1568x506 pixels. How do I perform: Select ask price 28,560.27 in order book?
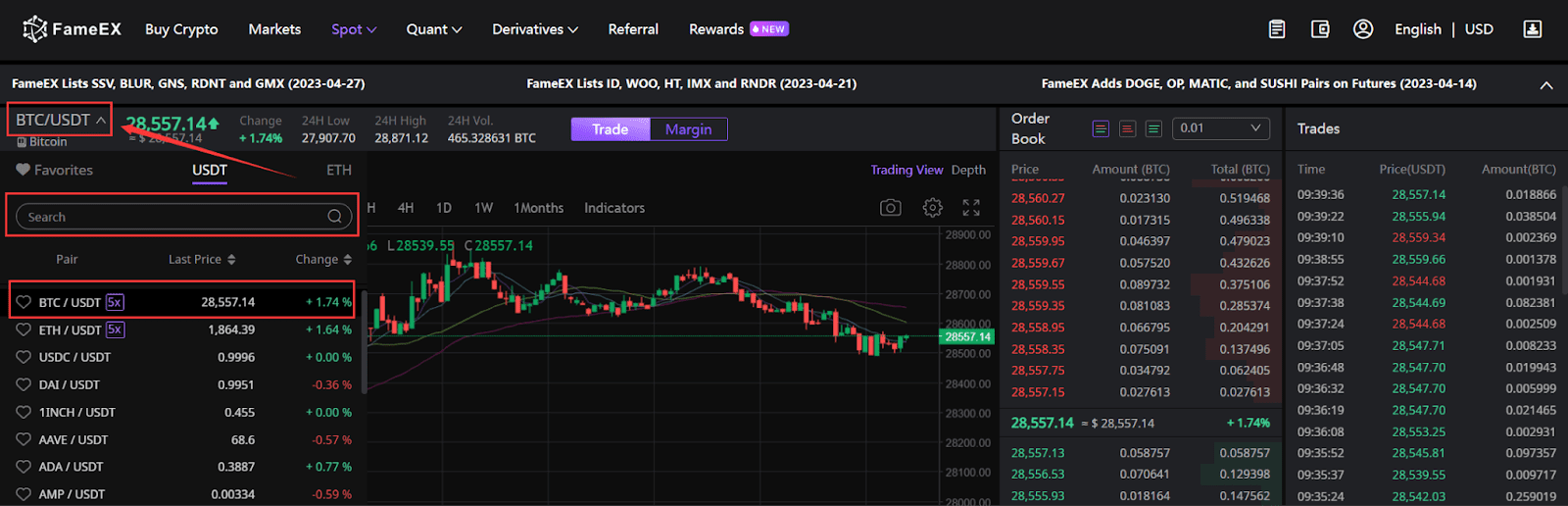pyautogui.click(x=1038, y=198)
